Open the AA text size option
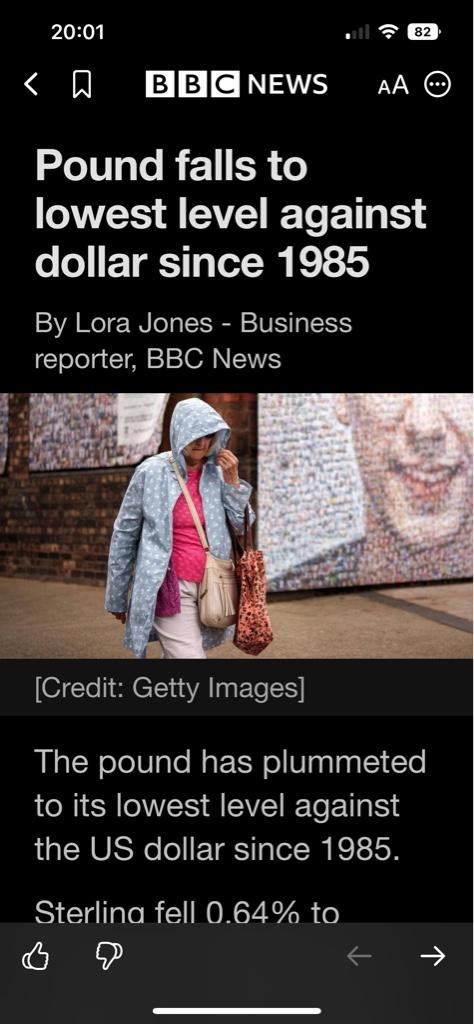Viewport: 474px width, 1024px height. pos(393,85)
